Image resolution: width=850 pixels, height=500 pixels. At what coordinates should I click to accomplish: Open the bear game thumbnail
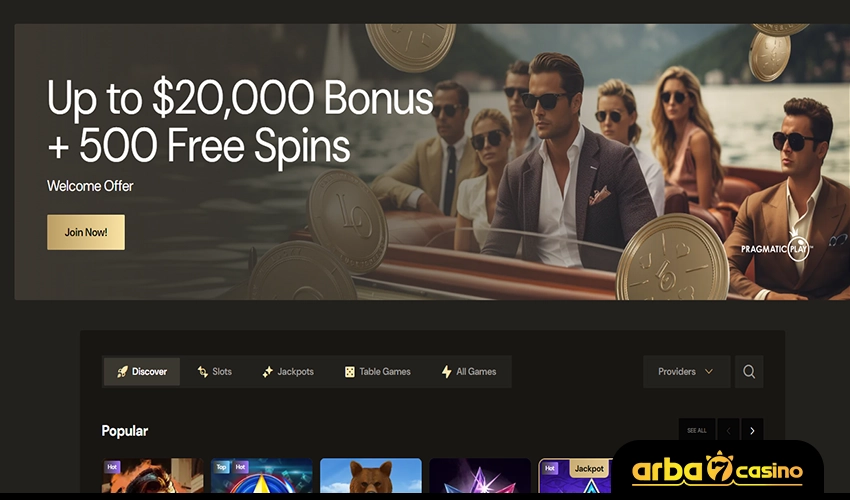click(x=371, y=476)
